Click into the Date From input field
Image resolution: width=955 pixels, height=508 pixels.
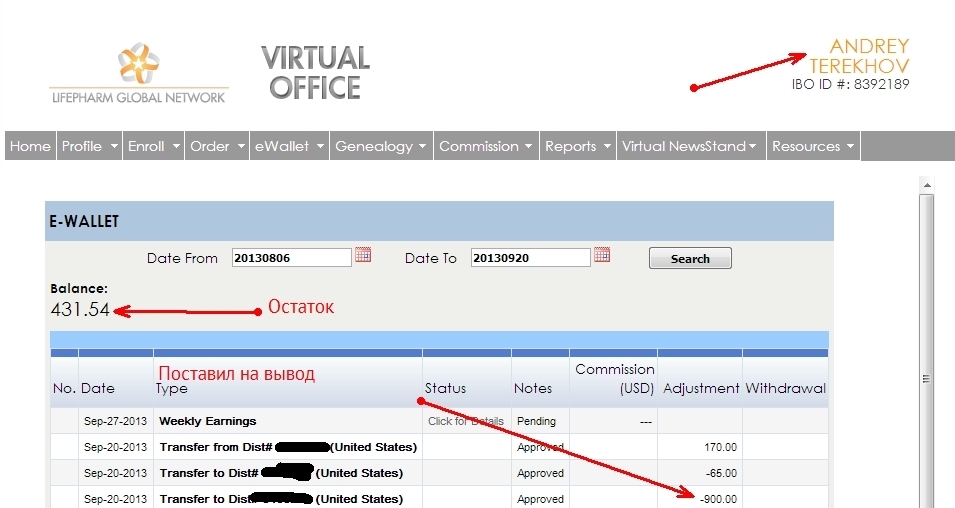coord(291,258)
